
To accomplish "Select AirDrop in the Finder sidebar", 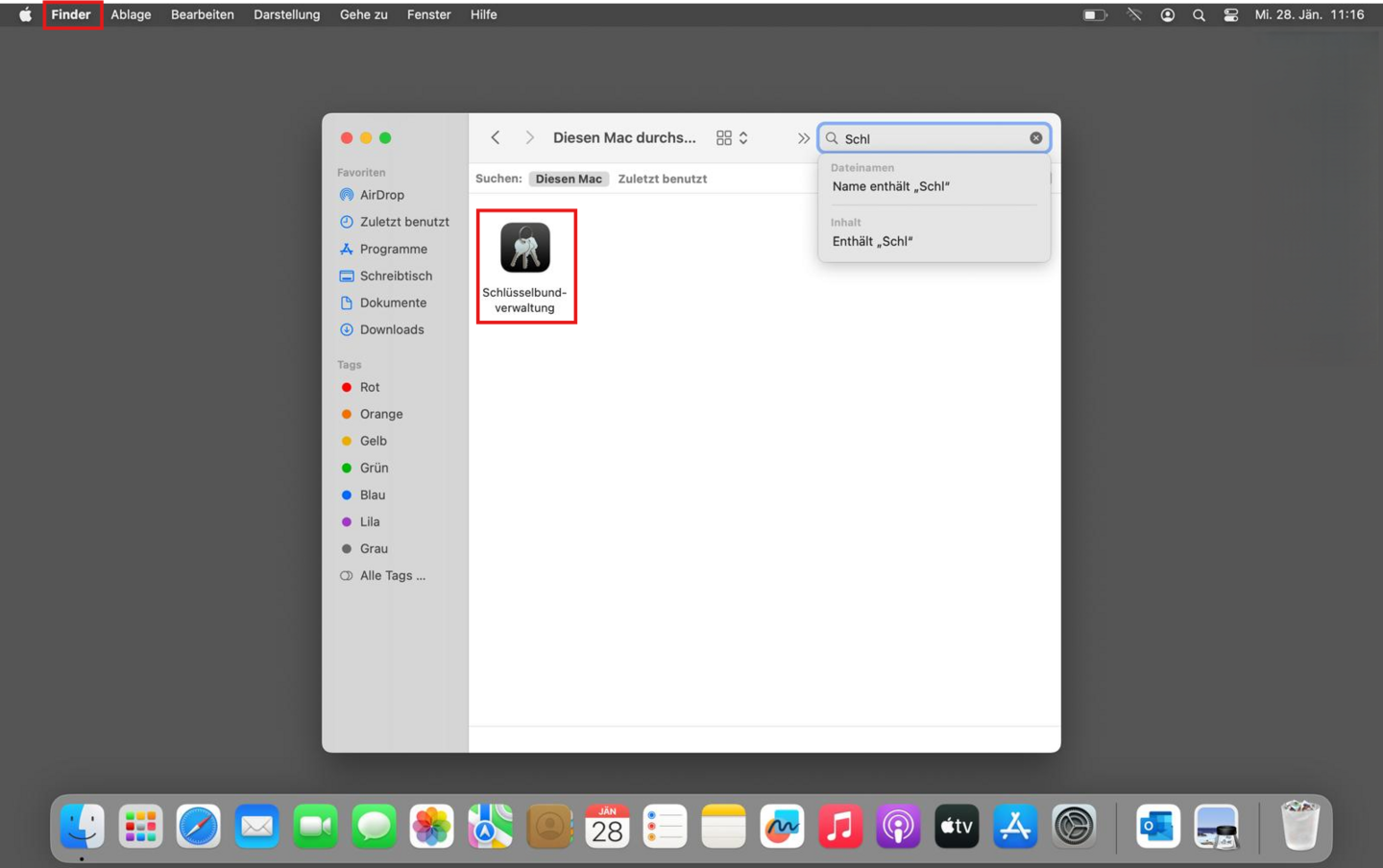I will [x=380, y=194].
